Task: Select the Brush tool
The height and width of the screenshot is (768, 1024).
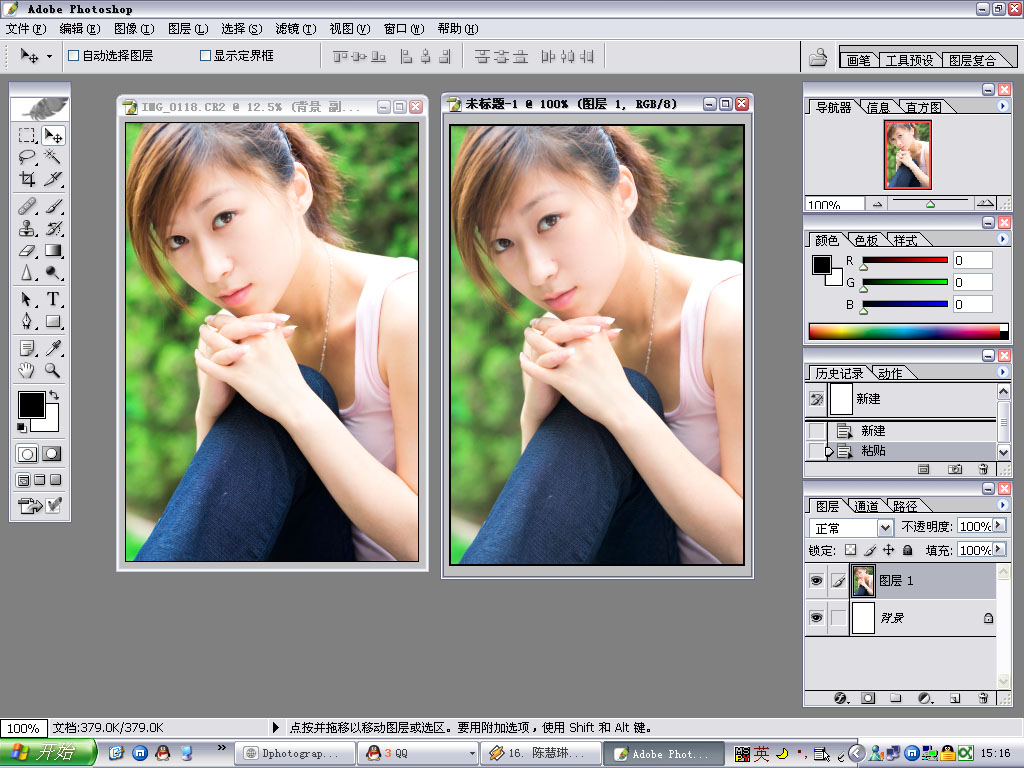Action: point(53,206)
